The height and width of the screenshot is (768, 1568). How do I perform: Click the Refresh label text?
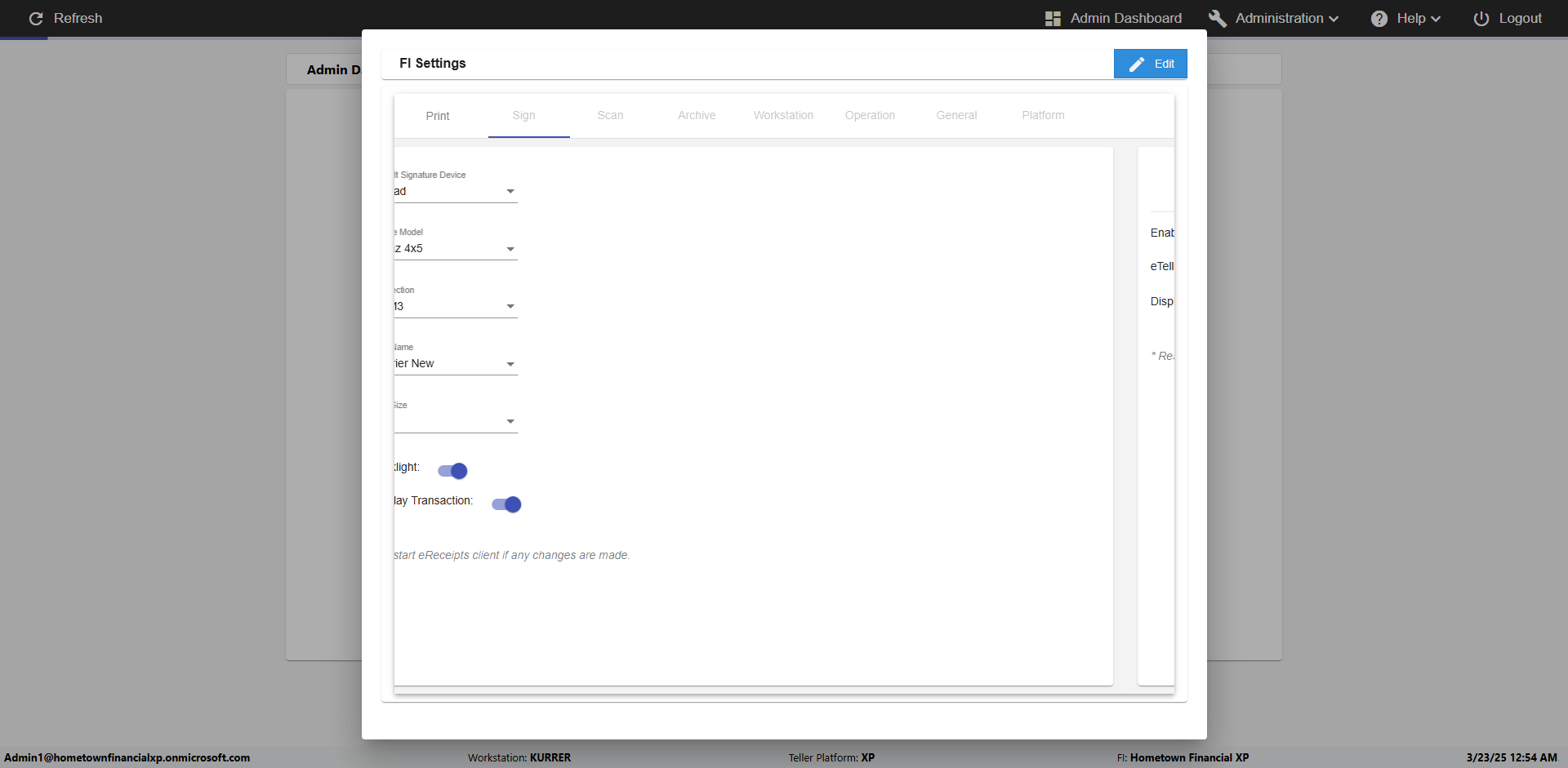(x=78, y=18)
